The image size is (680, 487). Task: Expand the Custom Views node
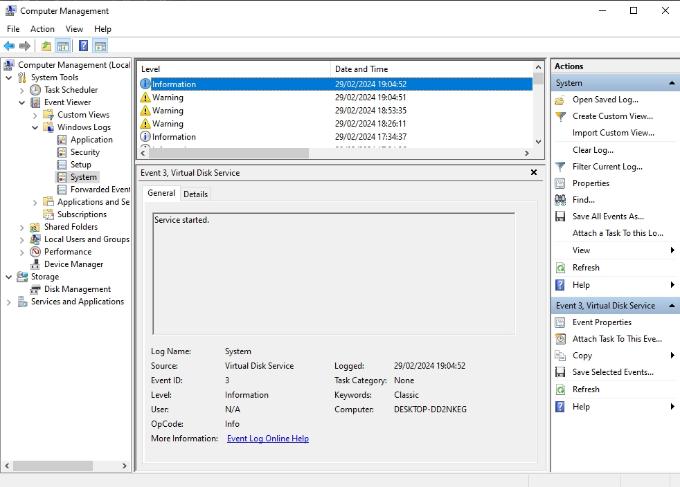tap(35, 115)
